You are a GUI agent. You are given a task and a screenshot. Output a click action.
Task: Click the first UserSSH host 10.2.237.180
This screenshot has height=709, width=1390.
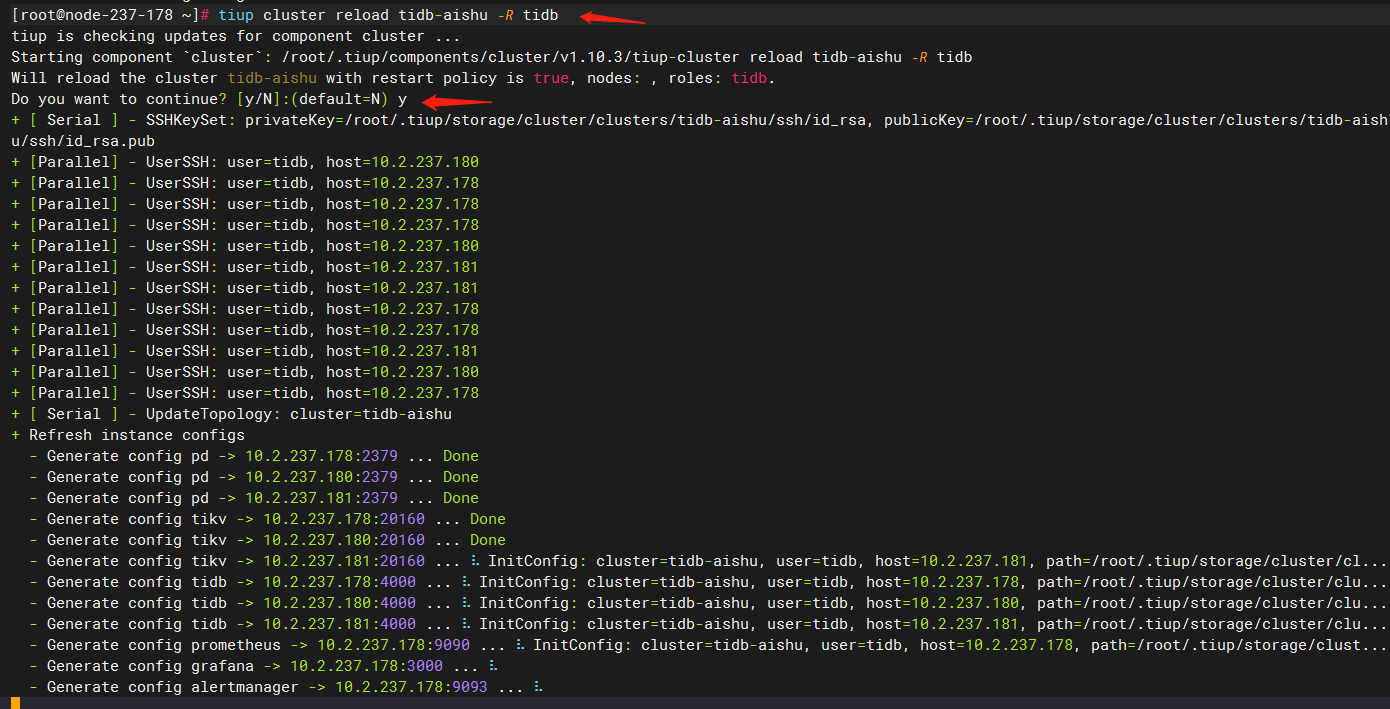point(425,162)
